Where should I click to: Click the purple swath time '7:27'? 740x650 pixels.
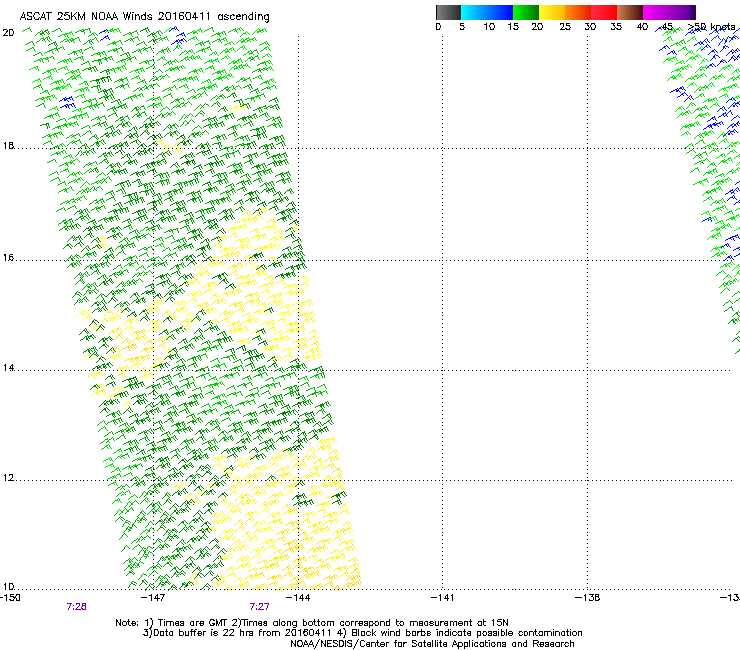[x=260, y=607]
